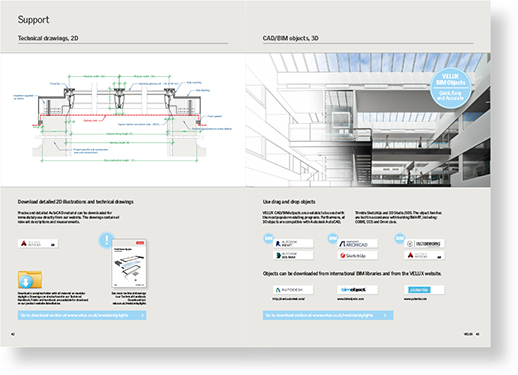The width and height of the screenshot is (518, 375).
Task: Click the Vectorworks logo badge
Action: coord(424,244)
